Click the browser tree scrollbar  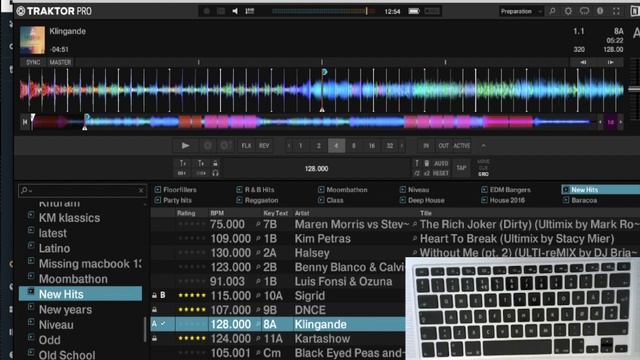(x=145, y=329)
